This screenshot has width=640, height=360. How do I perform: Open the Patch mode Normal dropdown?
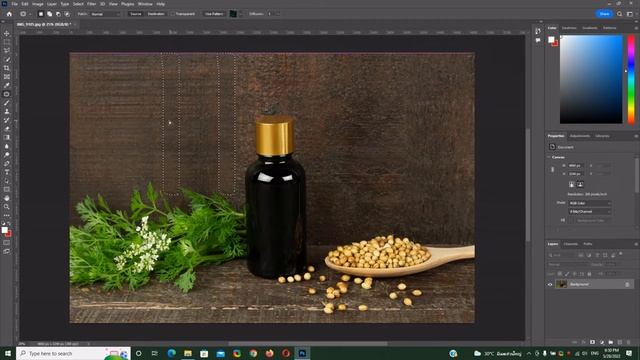tap(105, 14)
